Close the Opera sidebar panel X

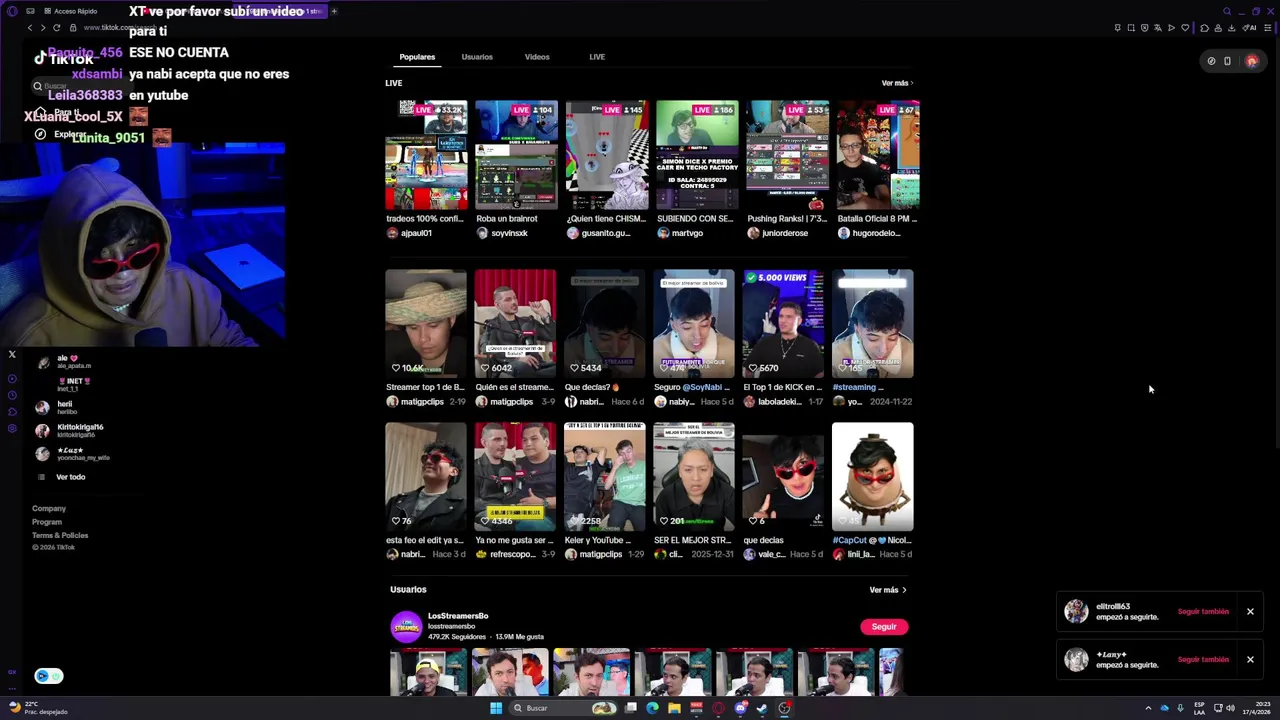pyautogui.click(x=12, y=354)
